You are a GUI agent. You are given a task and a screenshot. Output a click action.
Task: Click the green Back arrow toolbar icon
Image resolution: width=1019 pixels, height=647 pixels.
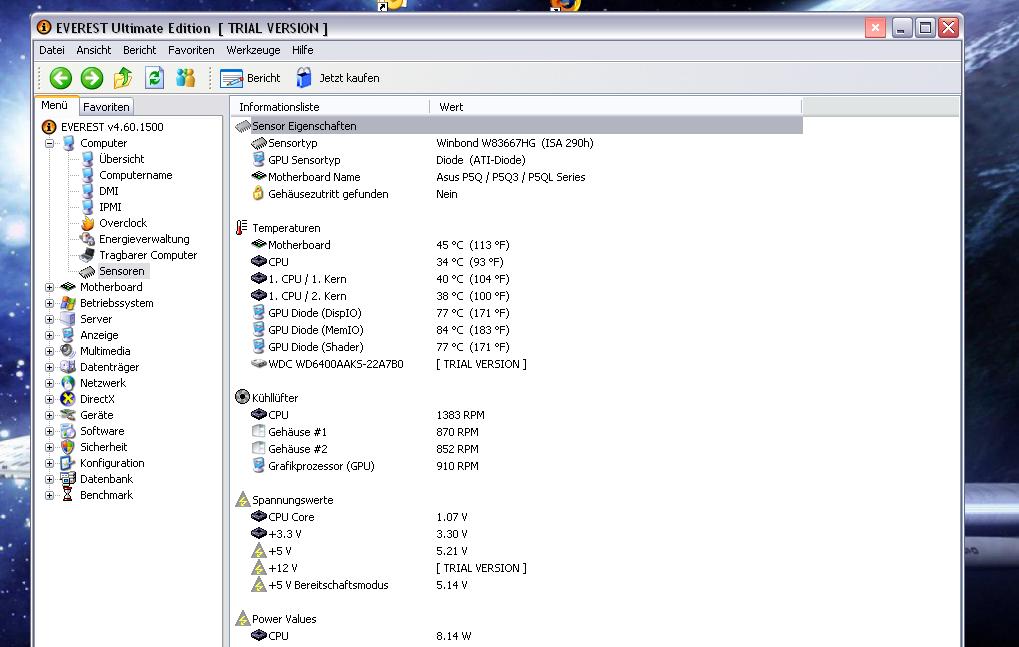60,78
